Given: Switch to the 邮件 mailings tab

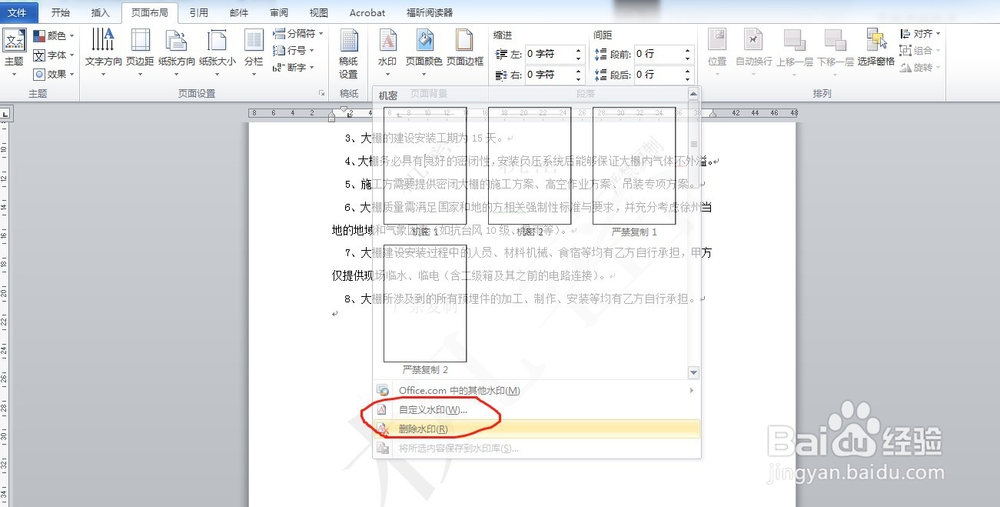Looking at the screenshot, I should [239, 12].
